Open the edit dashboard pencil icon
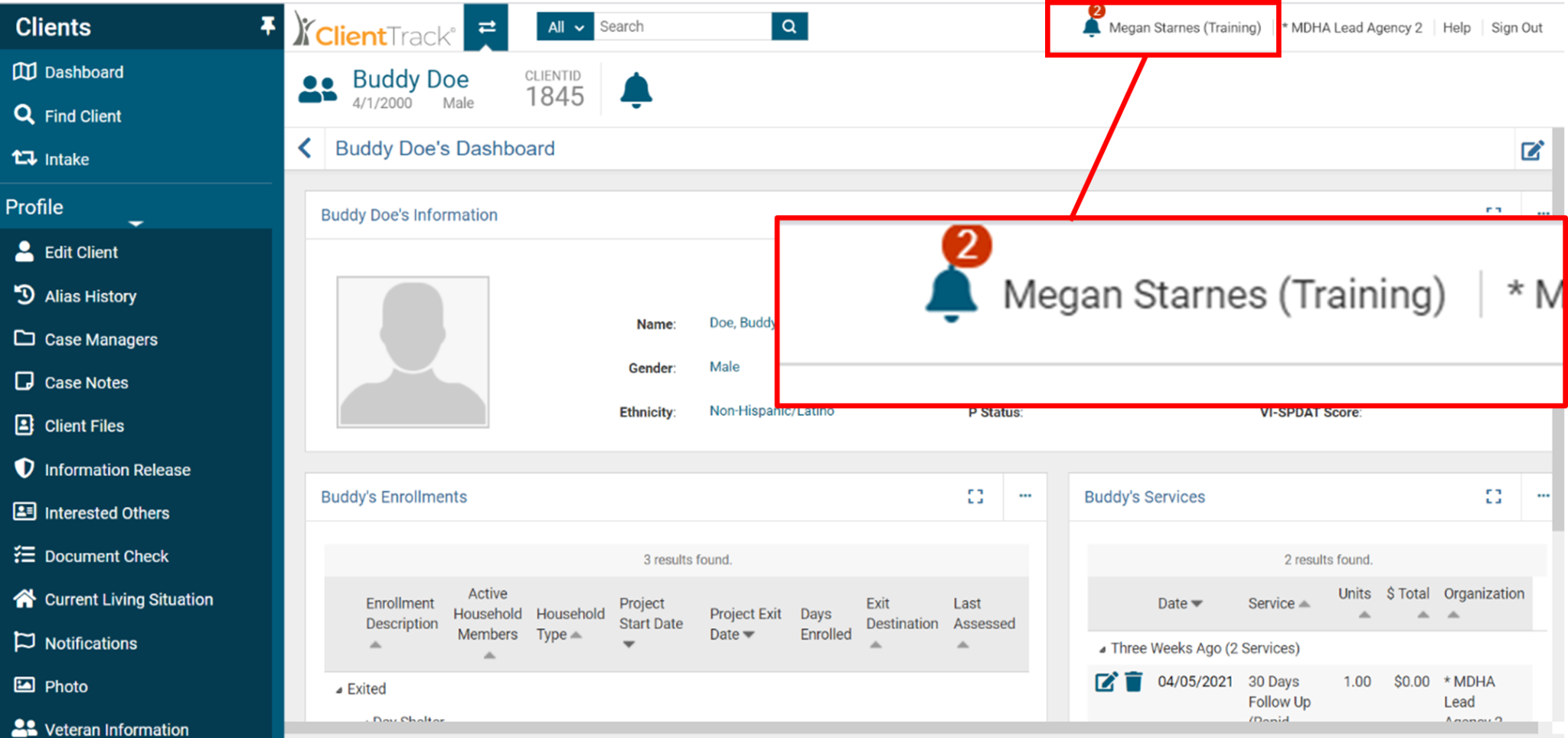 click(x=1531, y=150)
